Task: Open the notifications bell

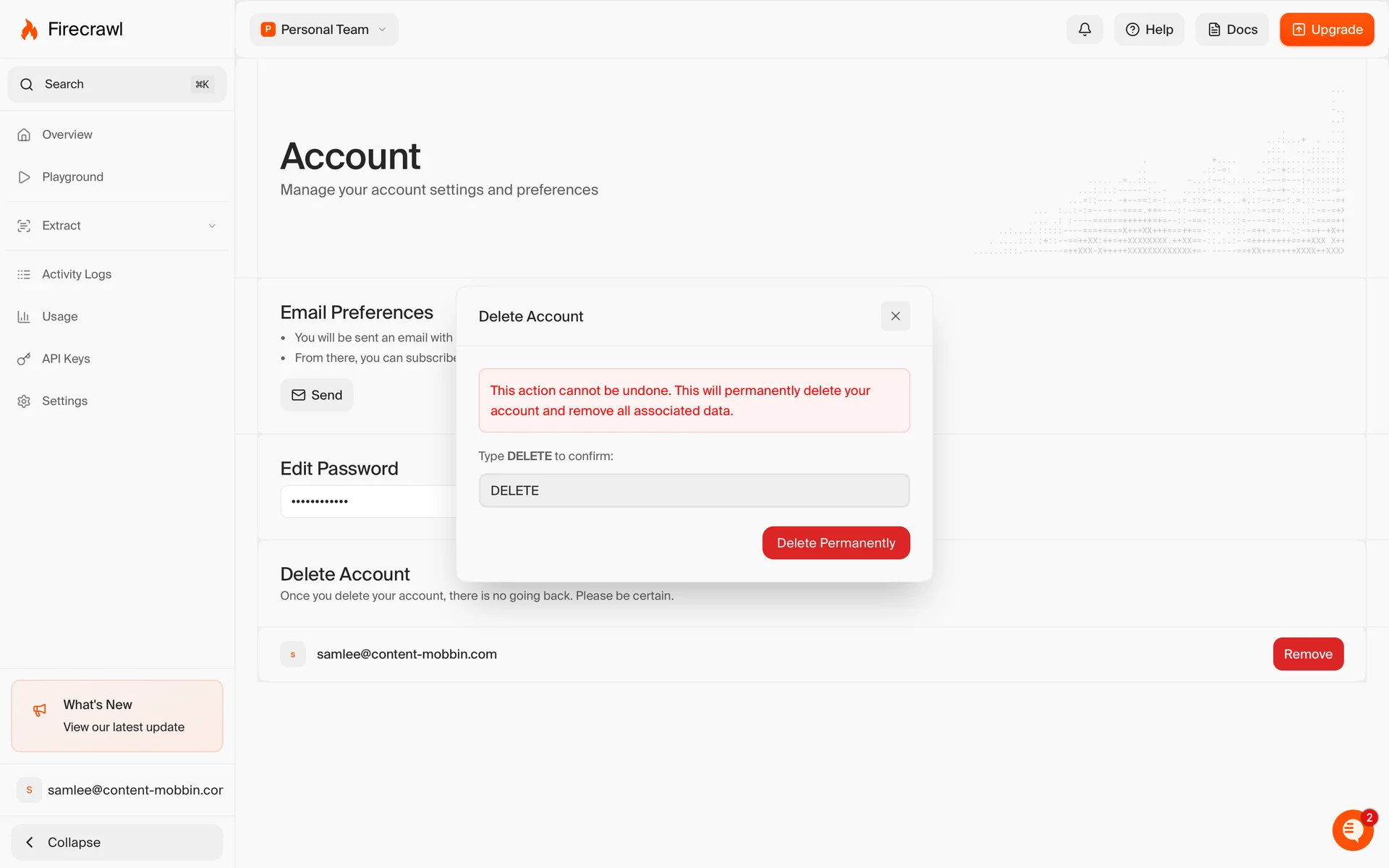Action: click(x=1084, y=30)
